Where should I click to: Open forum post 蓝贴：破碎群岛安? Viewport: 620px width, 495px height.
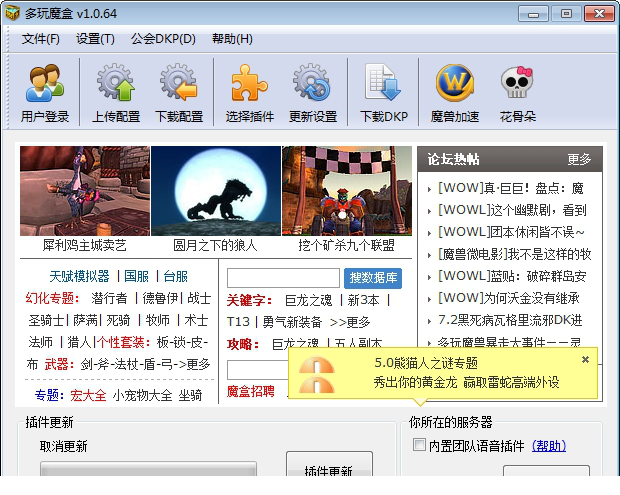[512, 276]
